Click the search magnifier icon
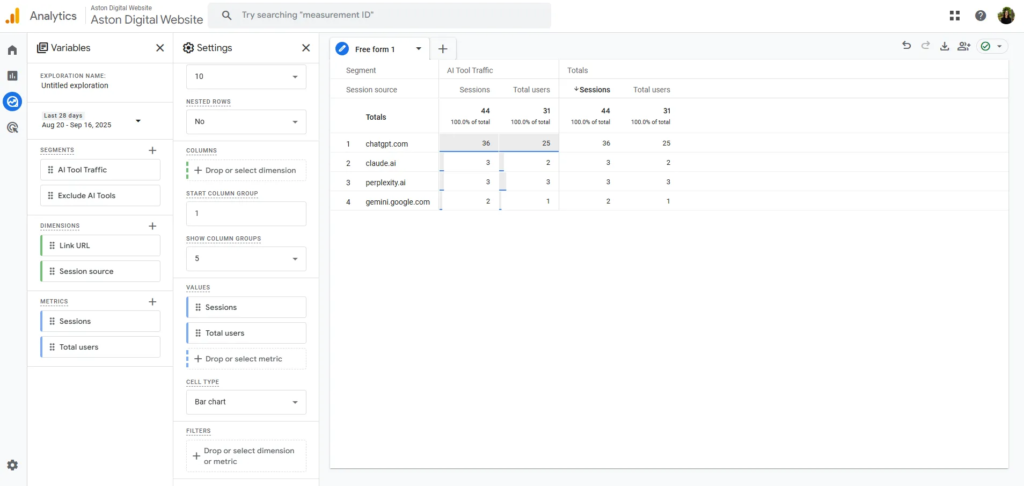1024x486 pixels. coord(227,15)
